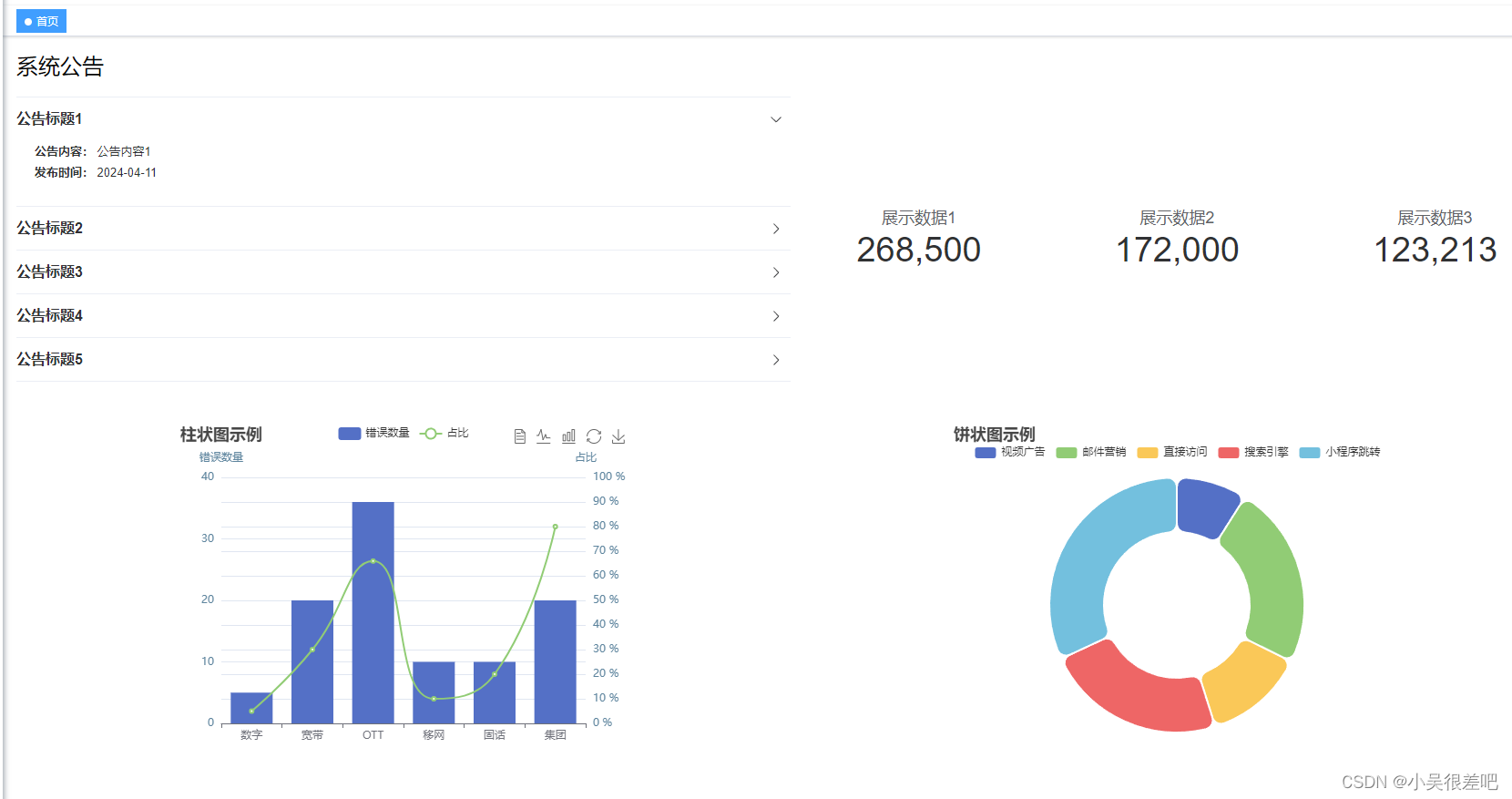The image size is (1512, 799).
Task: Click the 移网 bar in bar chart
Action: point(434,692)
